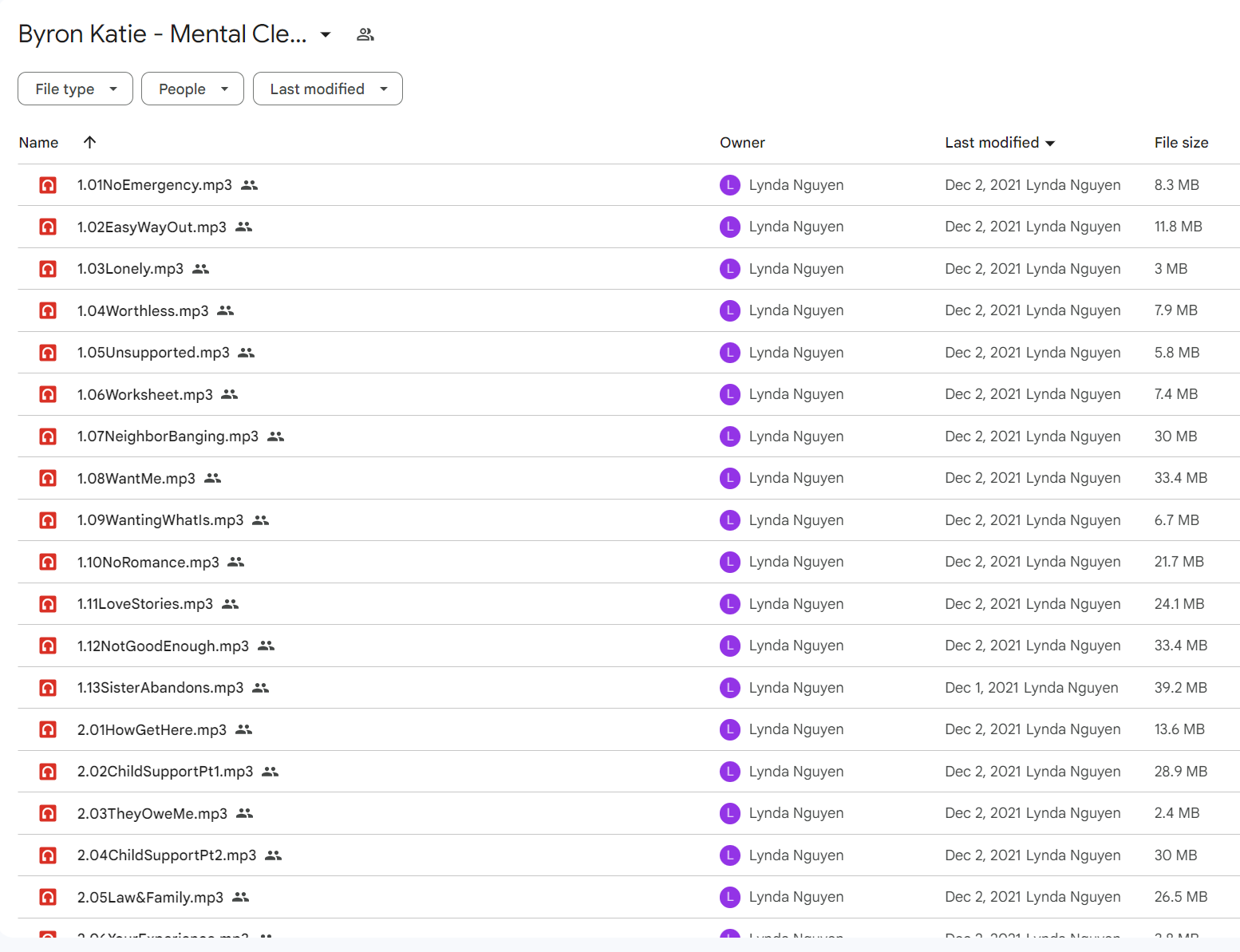Click the 24.1 MB file size
Image resolution: width=1240 pixels, height=952 pixels.
coord(1179,604)
